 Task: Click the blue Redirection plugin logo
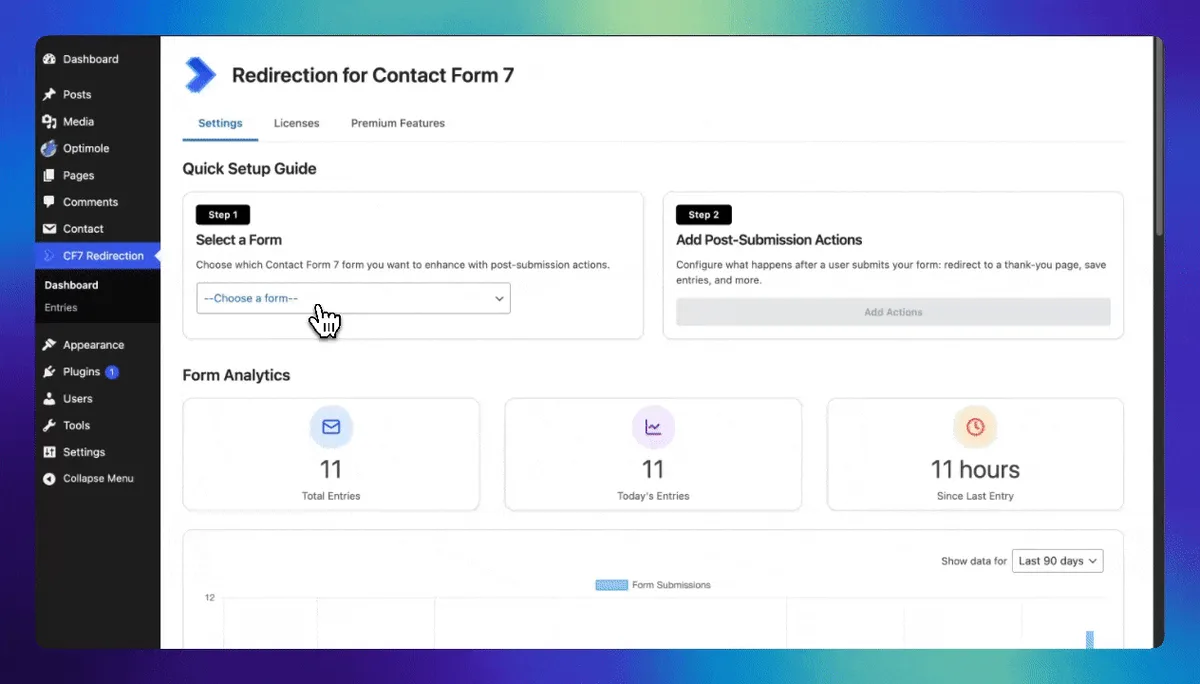(200, 75)
